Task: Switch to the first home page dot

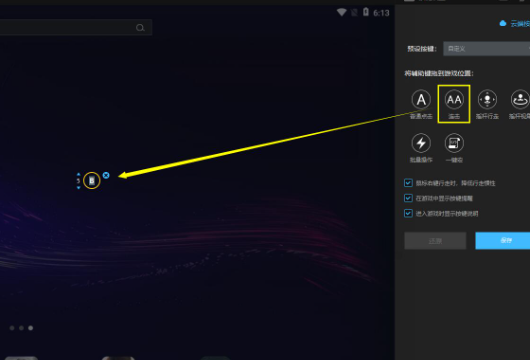Action: pos(12,328)
